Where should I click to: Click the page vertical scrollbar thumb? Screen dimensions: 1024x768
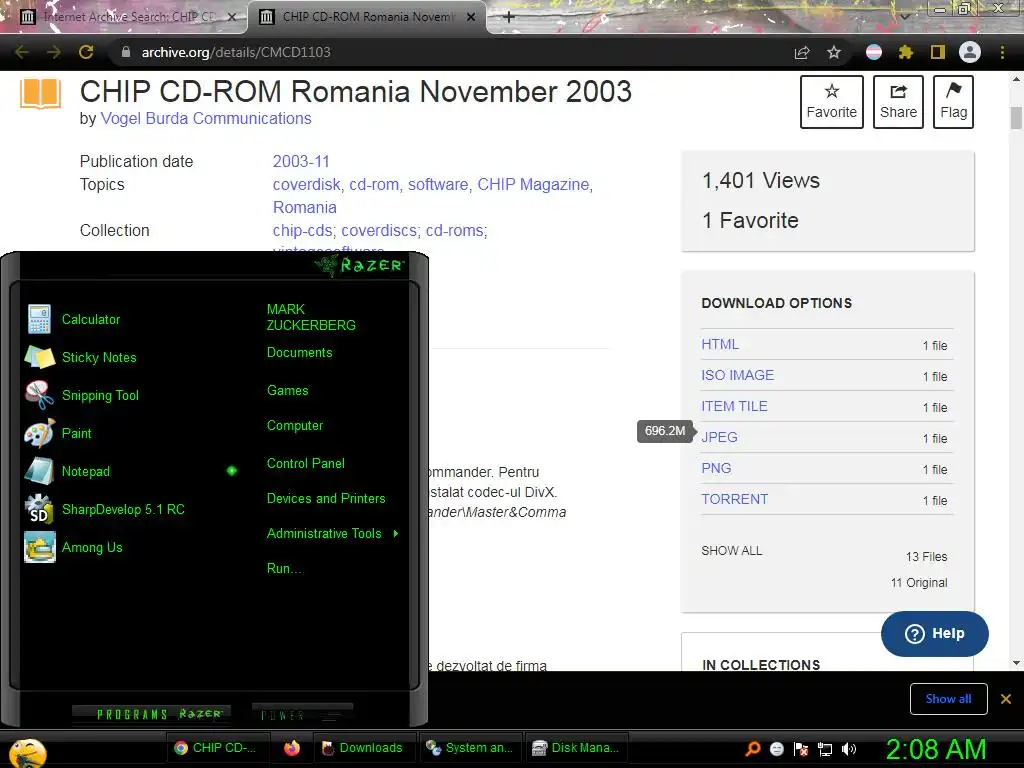pos(1016,118)
